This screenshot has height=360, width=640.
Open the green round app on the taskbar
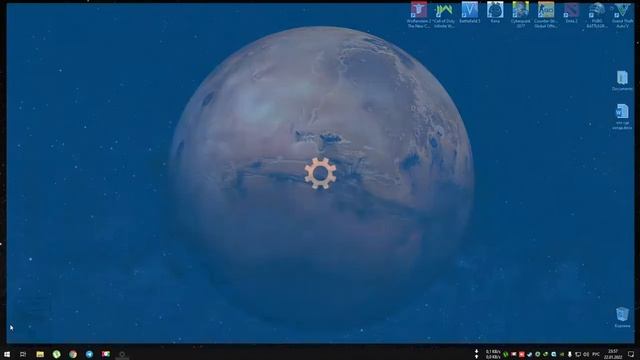tap(56, 354)
